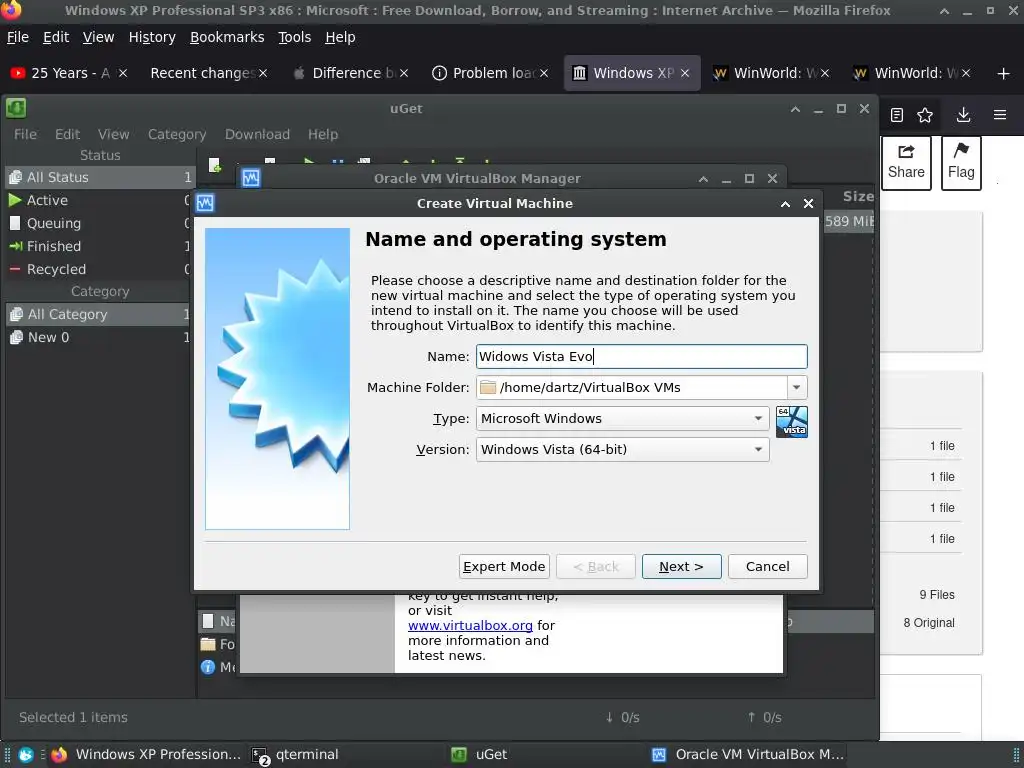Click into the Name field 'Widows Vista Evo'
The height and width of the screenshot is (768, 1024).
tap(641, 357)
